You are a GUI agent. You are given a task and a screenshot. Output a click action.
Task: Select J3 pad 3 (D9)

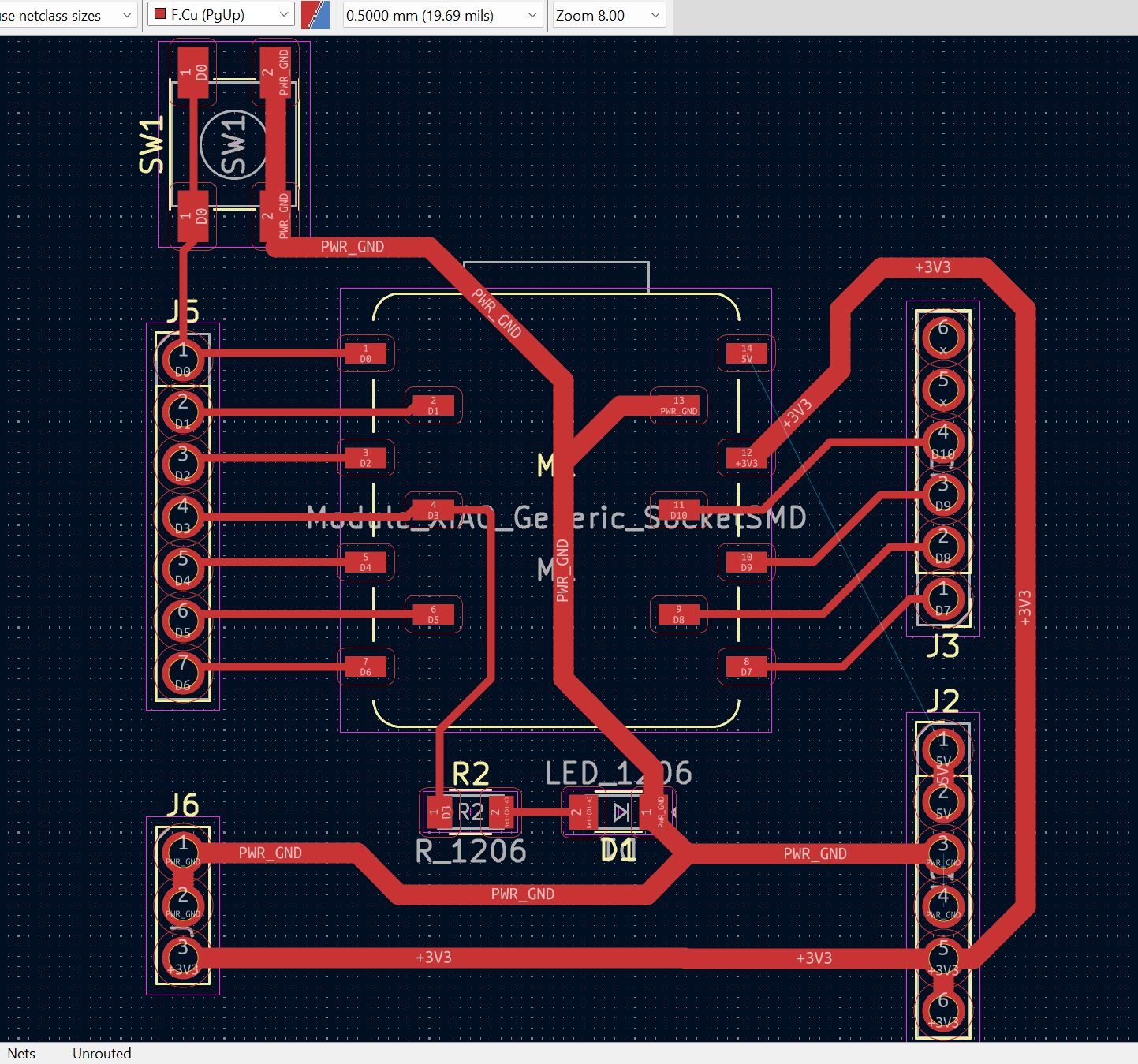coord(942,494)
